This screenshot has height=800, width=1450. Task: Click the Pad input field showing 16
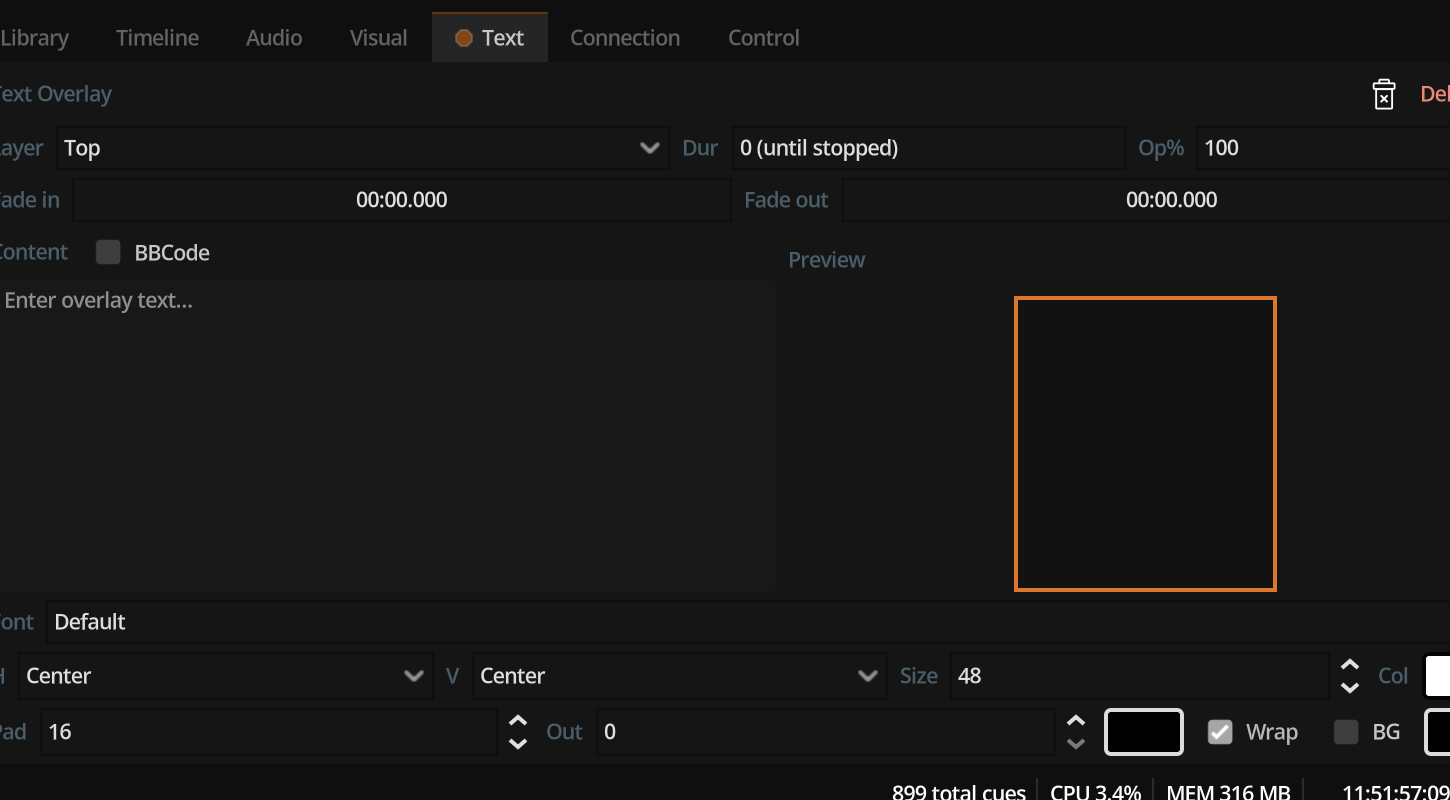269,732
